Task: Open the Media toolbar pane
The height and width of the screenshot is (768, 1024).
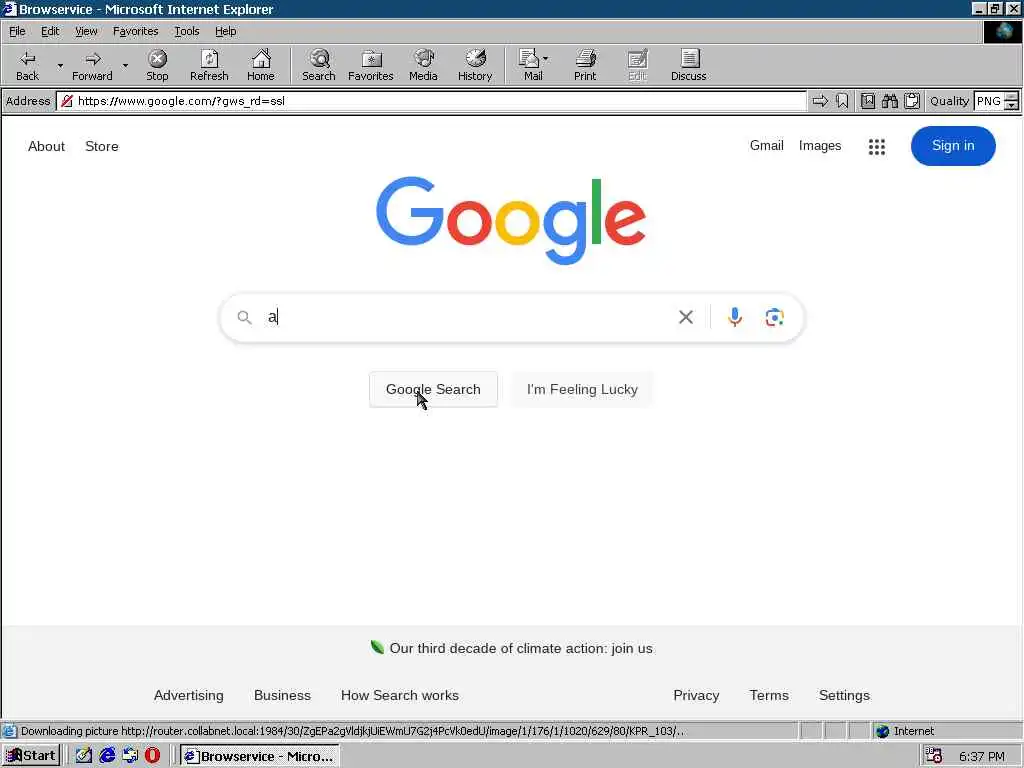Action: [x=423, y=65]
